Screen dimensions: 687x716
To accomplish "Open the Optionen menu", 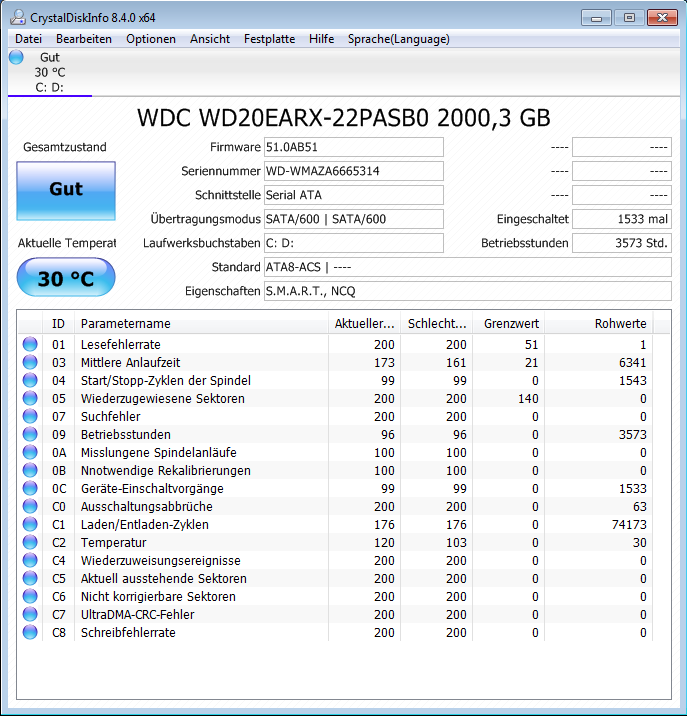I will tap(151, 39).
